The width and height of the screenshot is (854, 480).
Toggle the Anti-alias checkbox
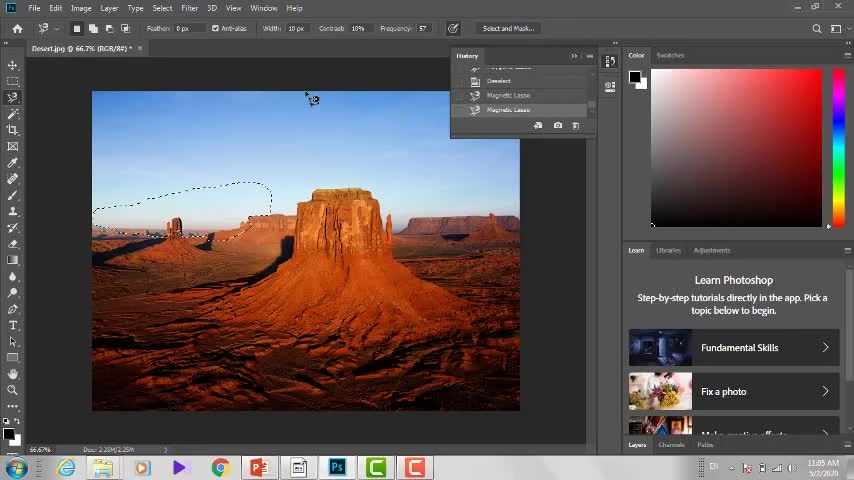coord(215,28)
